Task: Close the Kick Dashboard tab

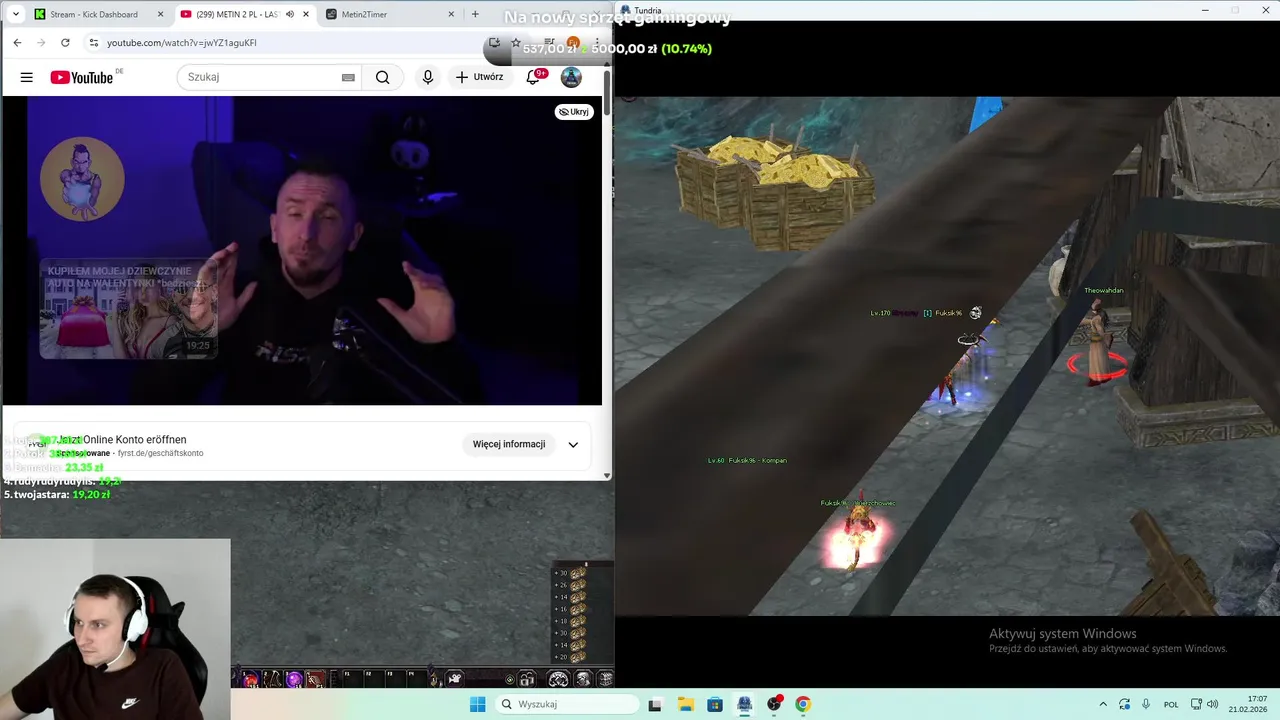Action: coord(160,14)
